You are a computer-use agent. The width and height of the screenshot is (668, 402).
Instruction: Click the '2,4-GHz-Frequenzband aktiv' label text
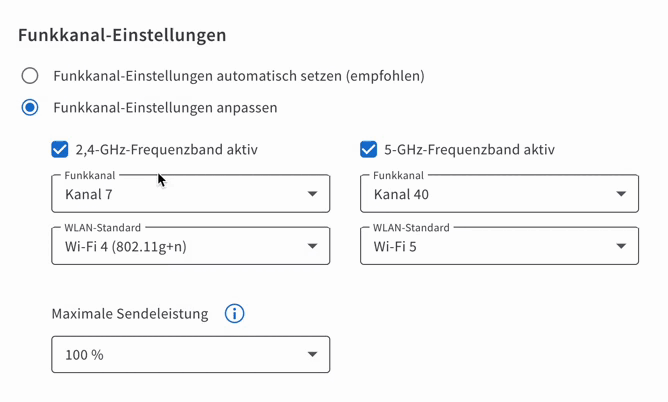166,150
